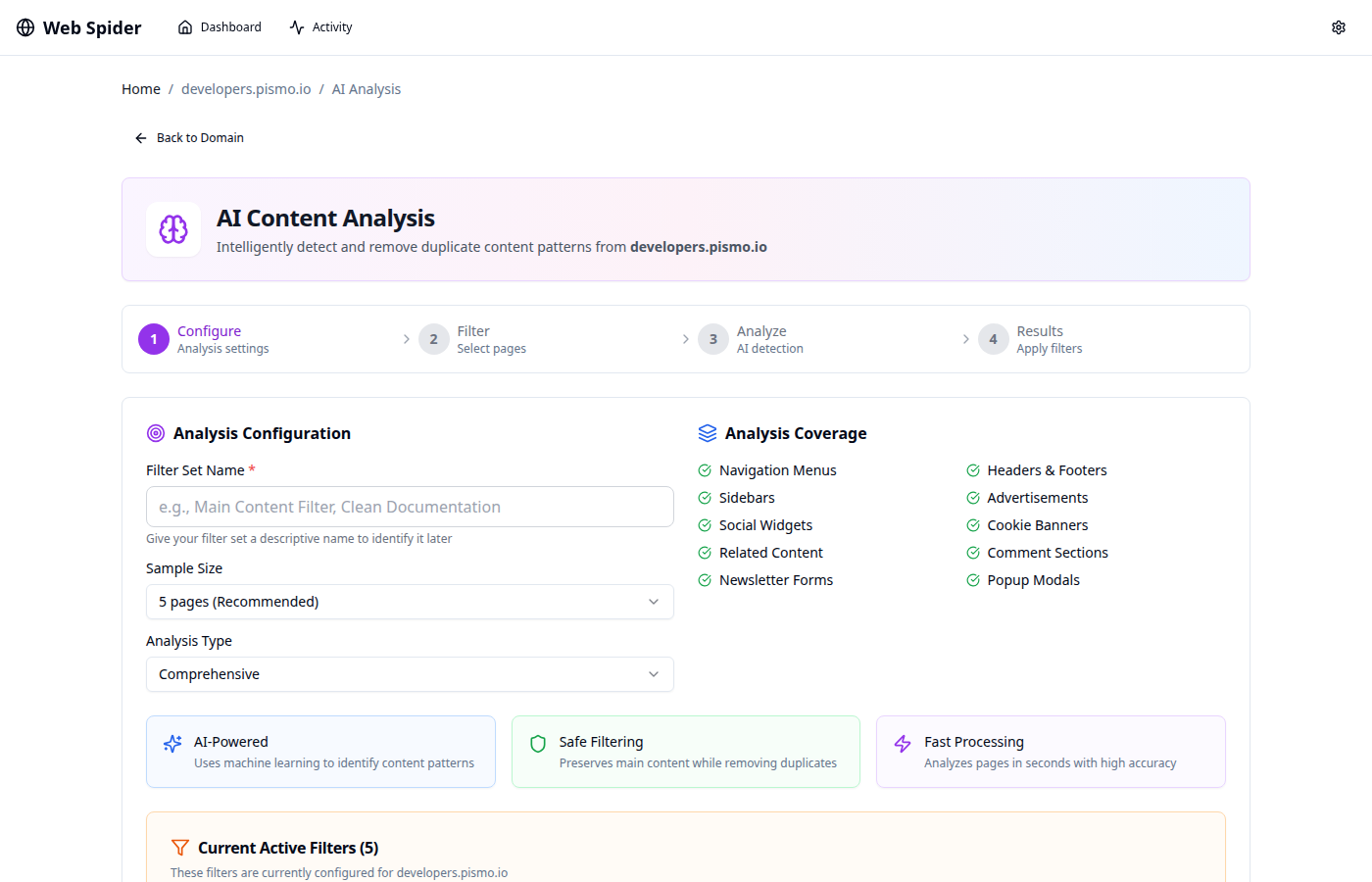Select the Filter step label

(x=473, y=331)
